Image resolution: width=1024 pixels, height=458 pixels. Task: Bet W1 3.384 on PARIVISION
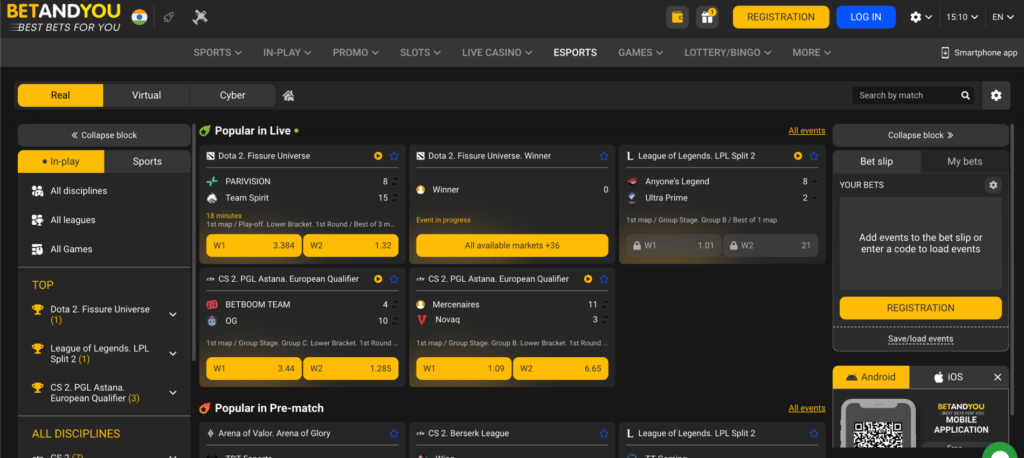(254, 246)
